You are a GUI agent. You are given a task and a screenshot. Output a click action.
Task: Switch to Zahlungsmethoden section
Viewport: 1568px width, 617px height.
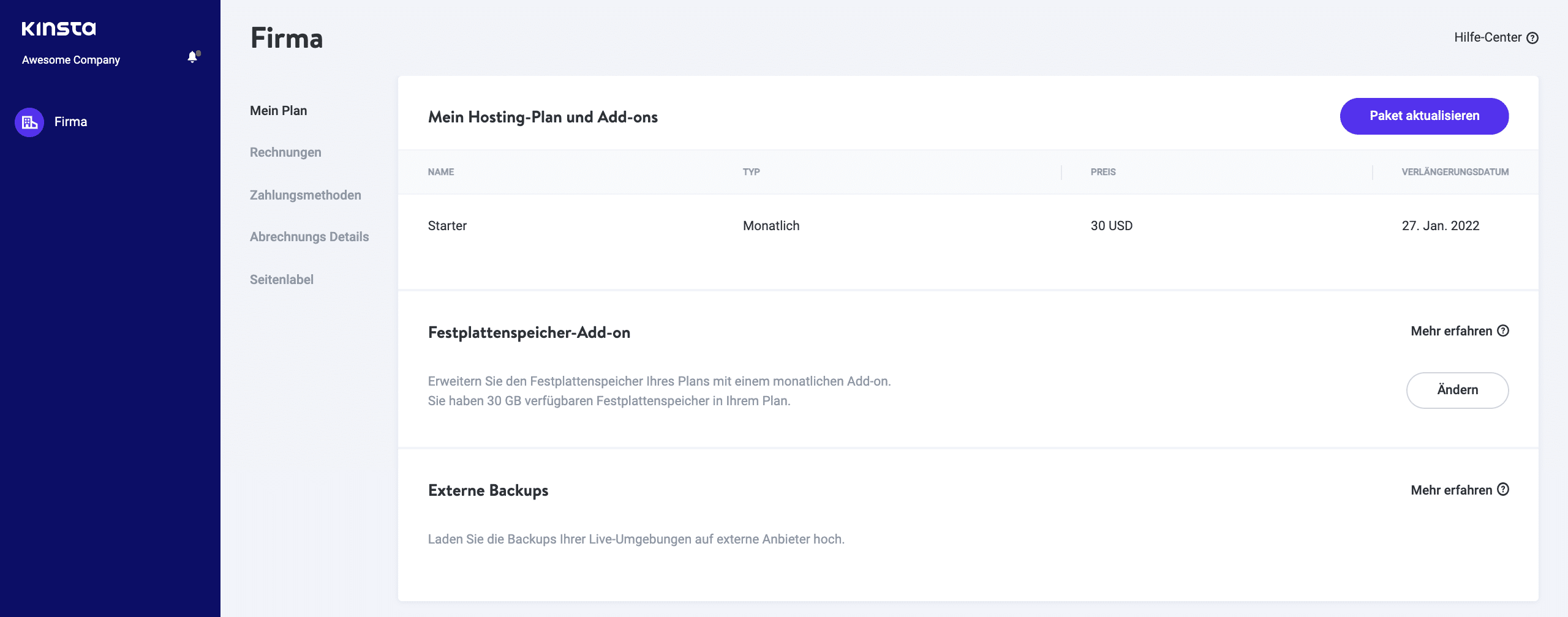[305, 195]
